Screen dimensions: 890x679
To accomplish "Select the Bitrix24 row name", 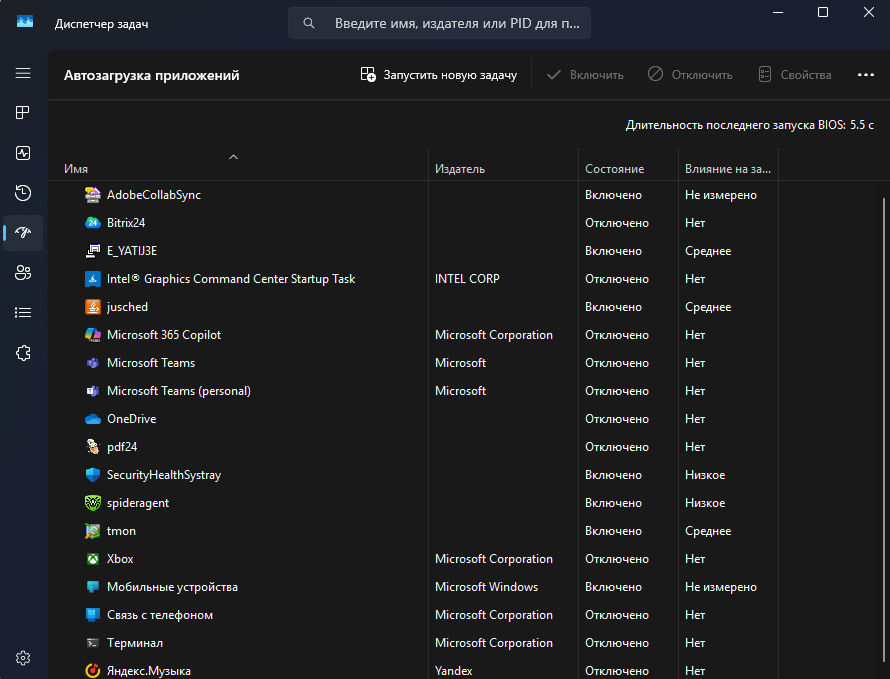I will [126, 223].
